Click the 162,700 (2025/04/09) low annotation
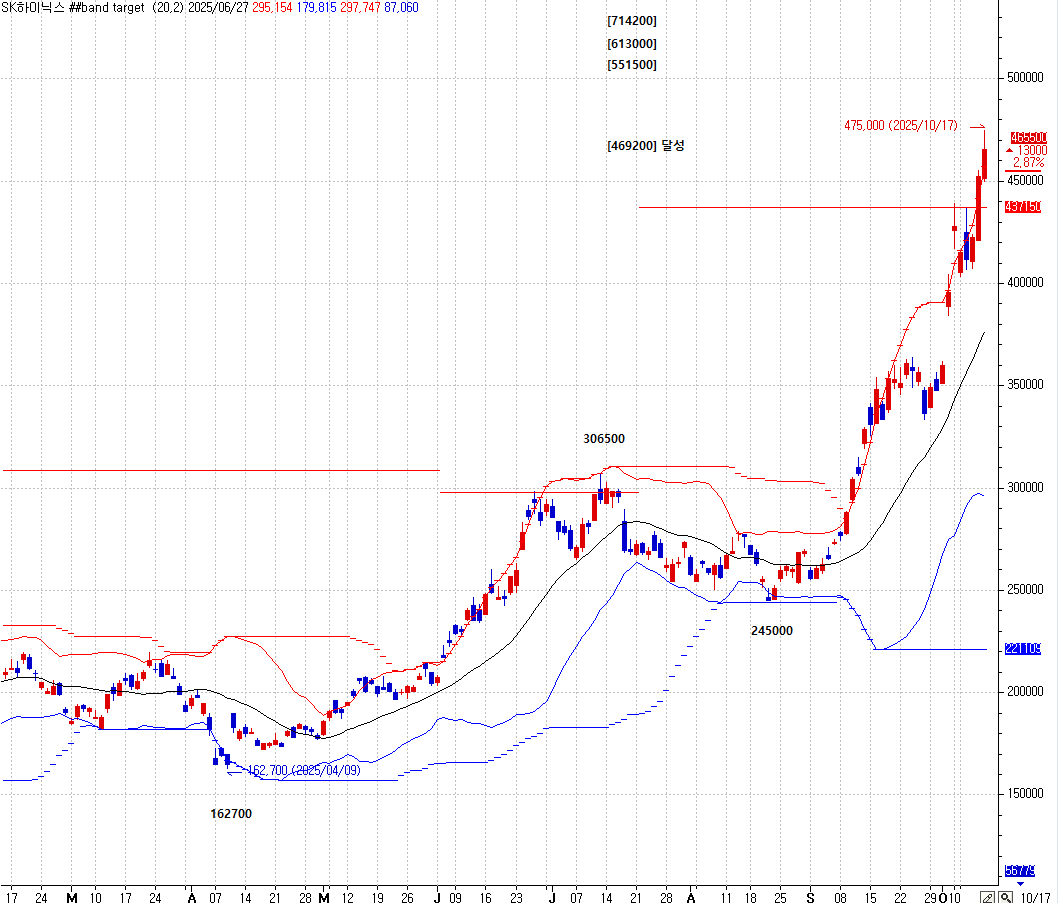The image size is (1058, 903). click(303, 770)
